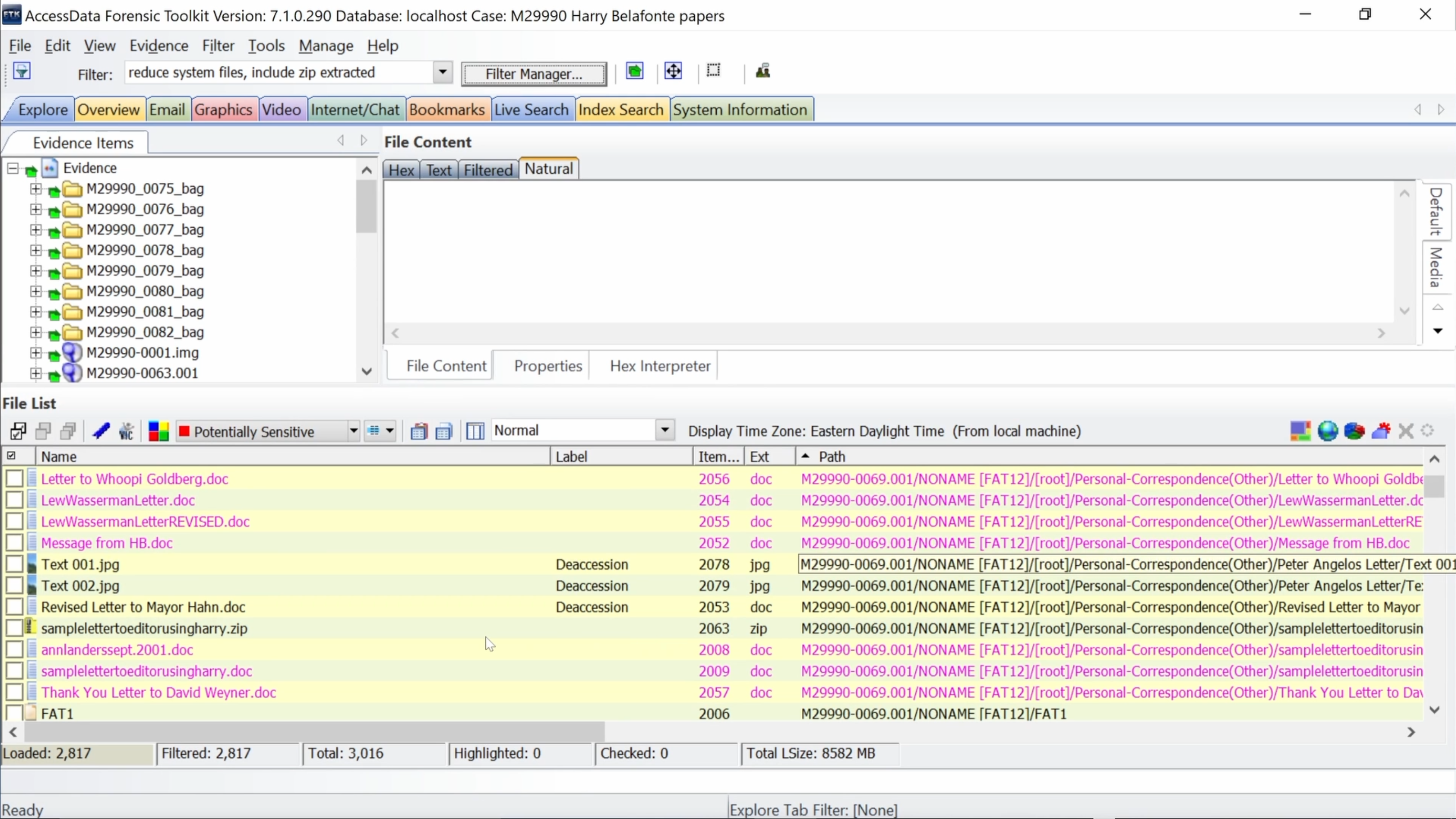The height and width of the screenshot is (819, 1456).
Task: Expand the M29990_0076_bag tree node
Action: [x=36, y=210]
